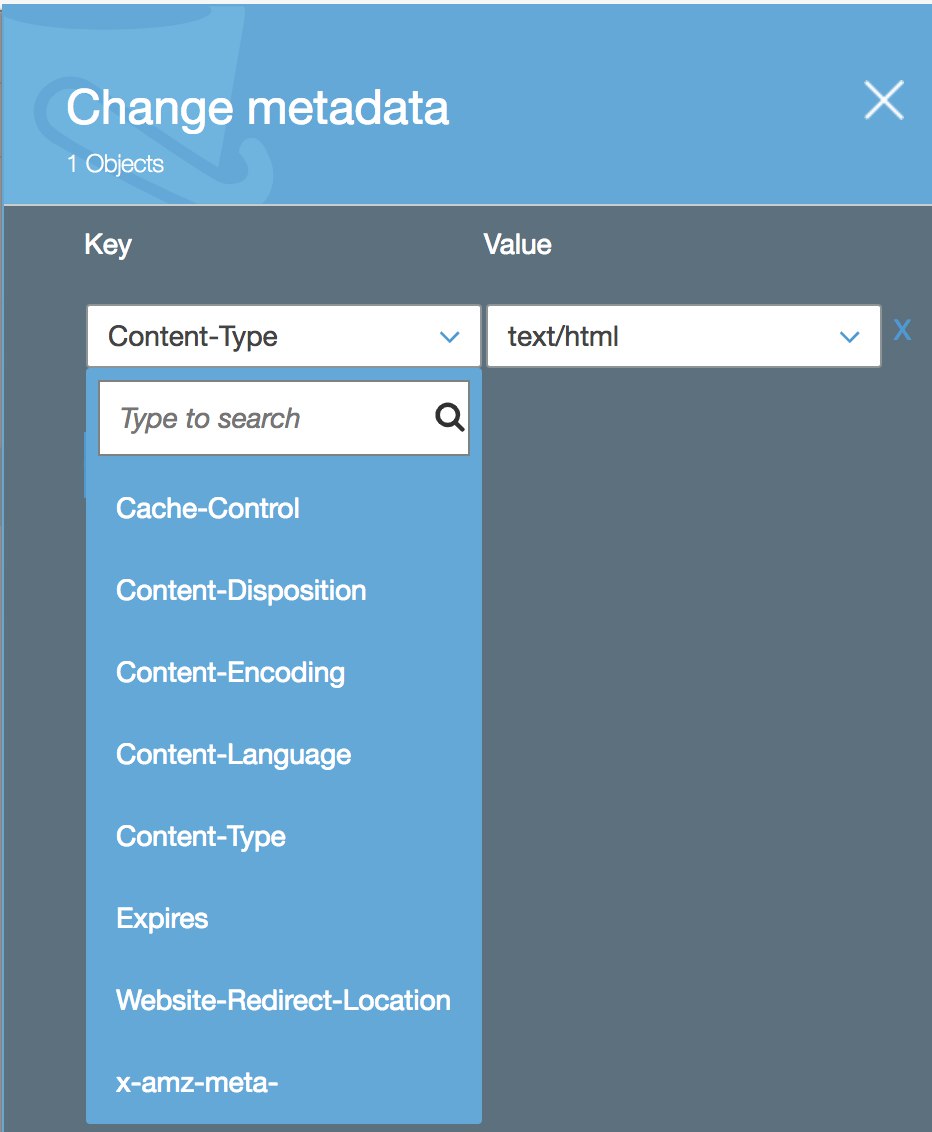Pick Website-Redirect-Location from the list
The image size is (932, 1132).
coord(284,1001)
